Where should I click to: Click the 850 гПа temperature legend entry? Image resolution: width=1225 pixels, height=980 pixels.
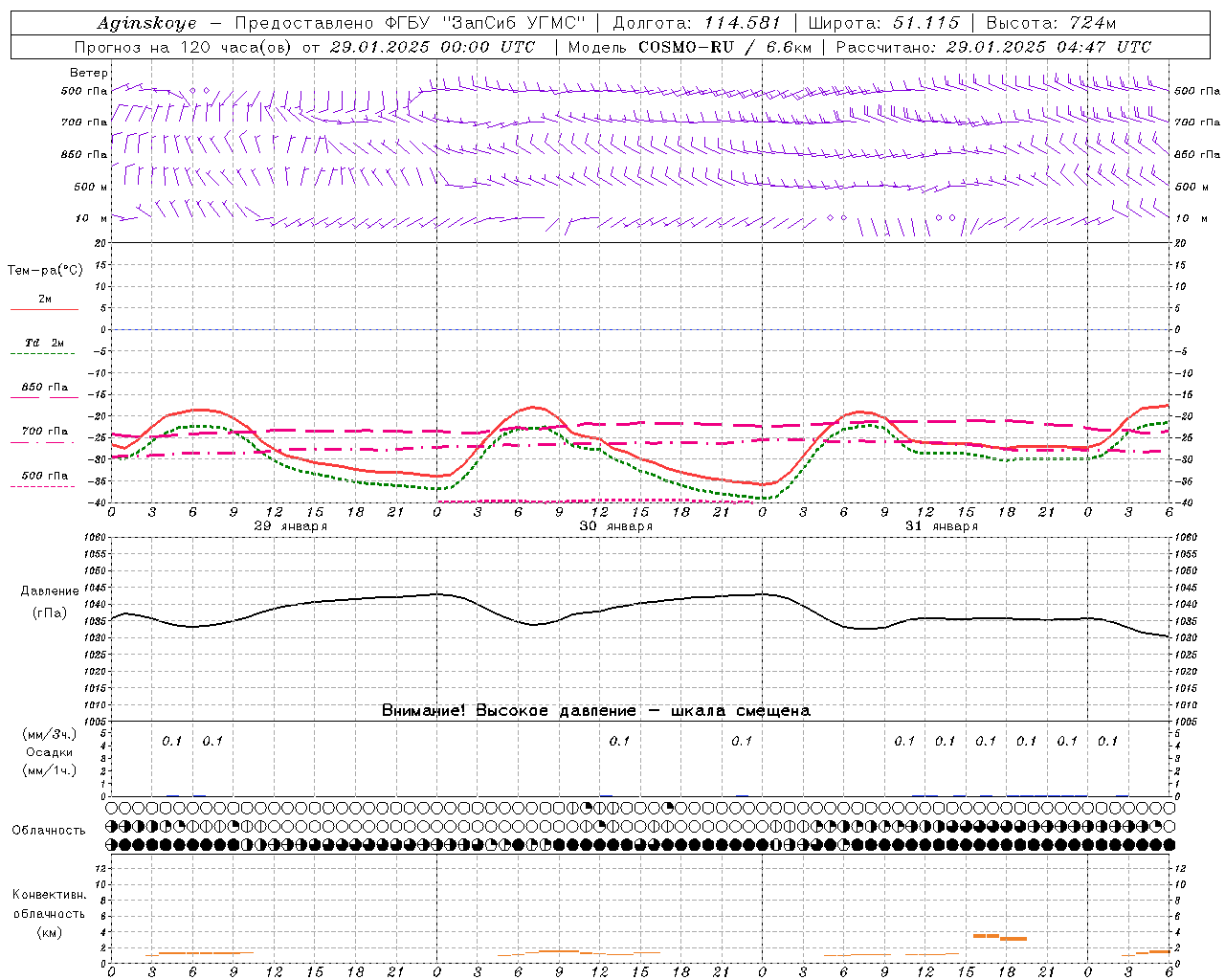(x=44, y=388)
